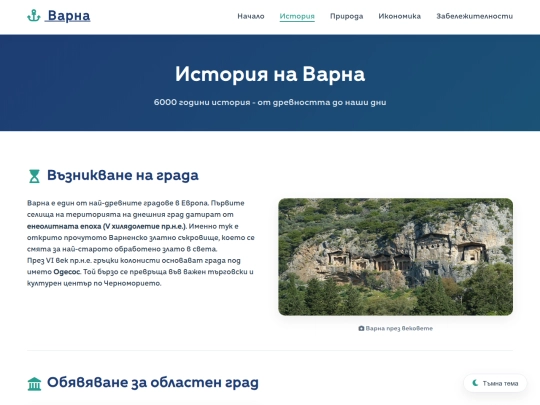Click the bold text Одесос
The width and height of the screenshot is (540, 405).
pyautogui.click(x=66, y=272)
